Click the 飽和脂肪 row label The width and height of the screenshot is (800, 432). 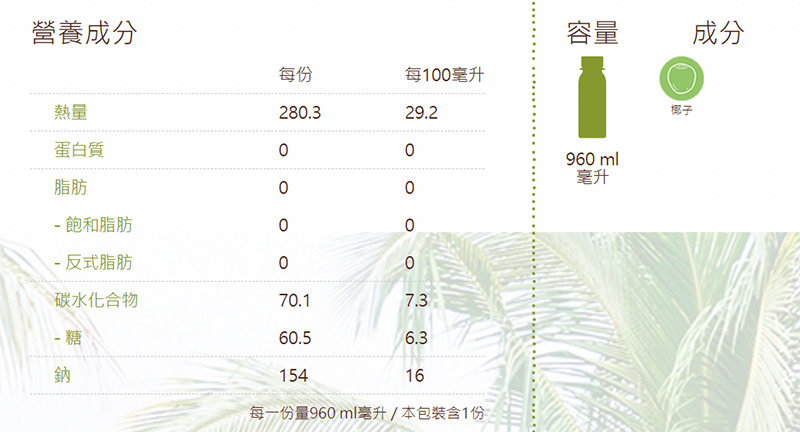(x=93, y=225)
